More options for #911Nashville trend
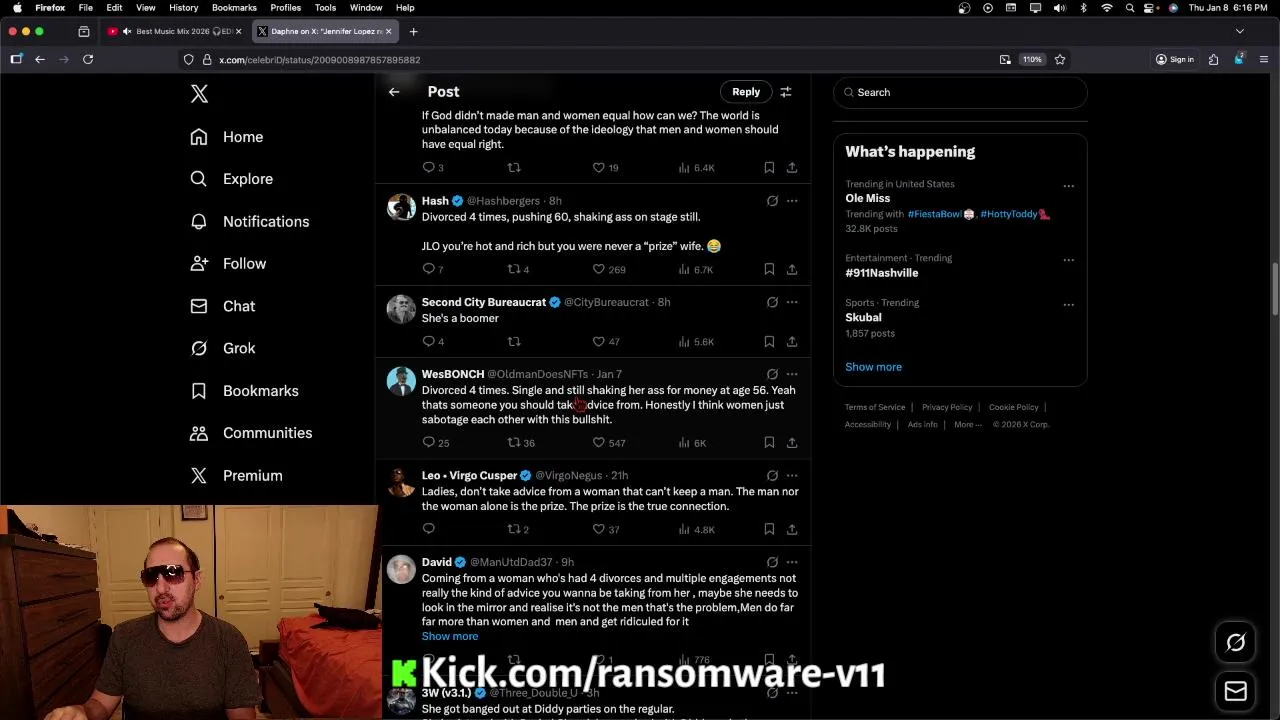The width and height of the screenshot is (1280, 720). coord(1068,260)
